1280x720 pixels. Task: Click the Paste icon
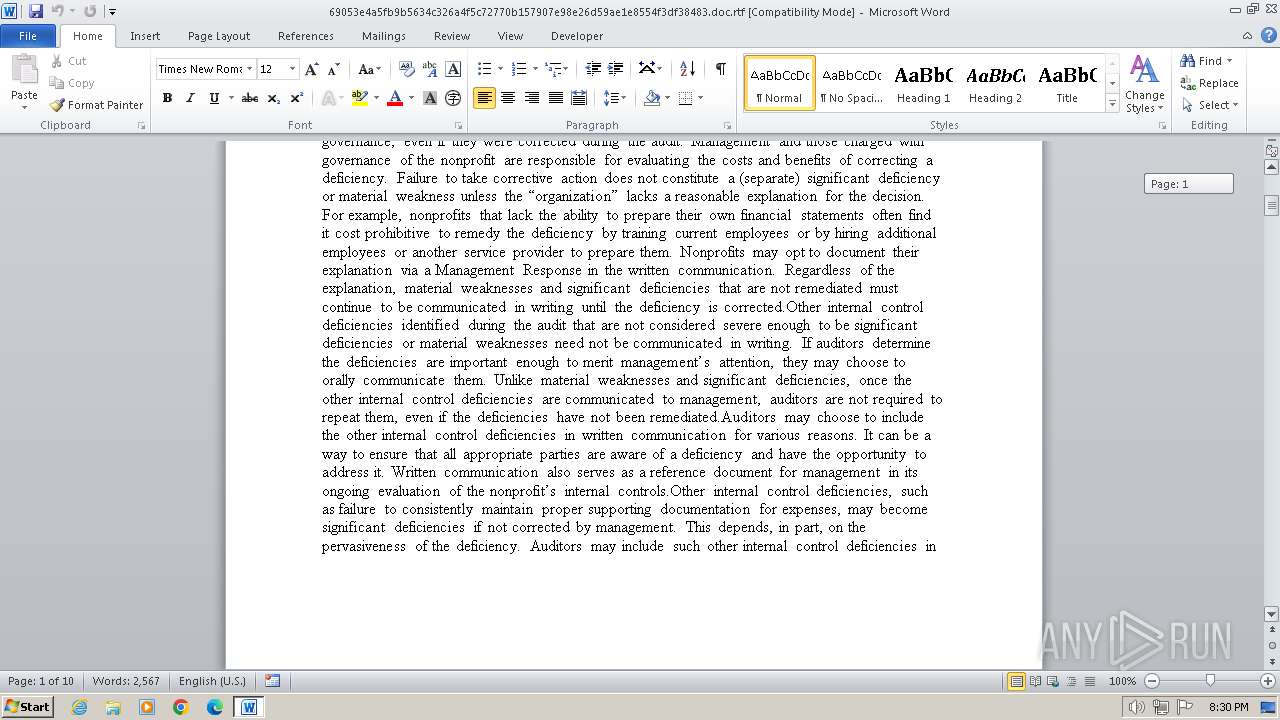click(x=24, y=69)
